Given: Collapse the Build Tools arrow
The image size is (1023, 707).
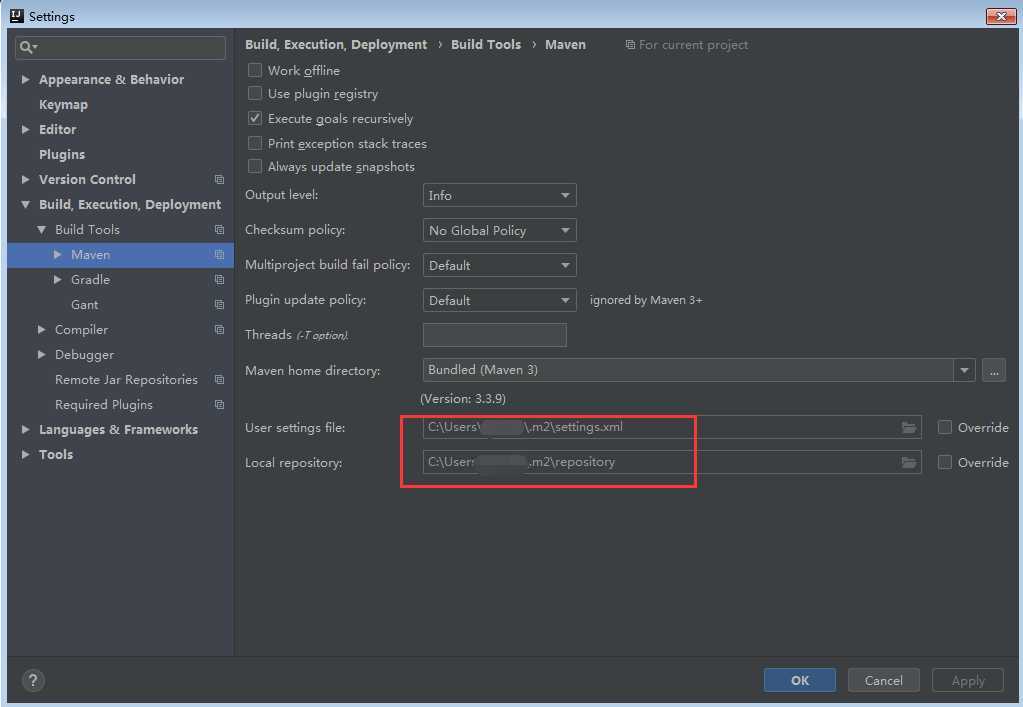Looking at the screenshot, I should coord(42,230).
